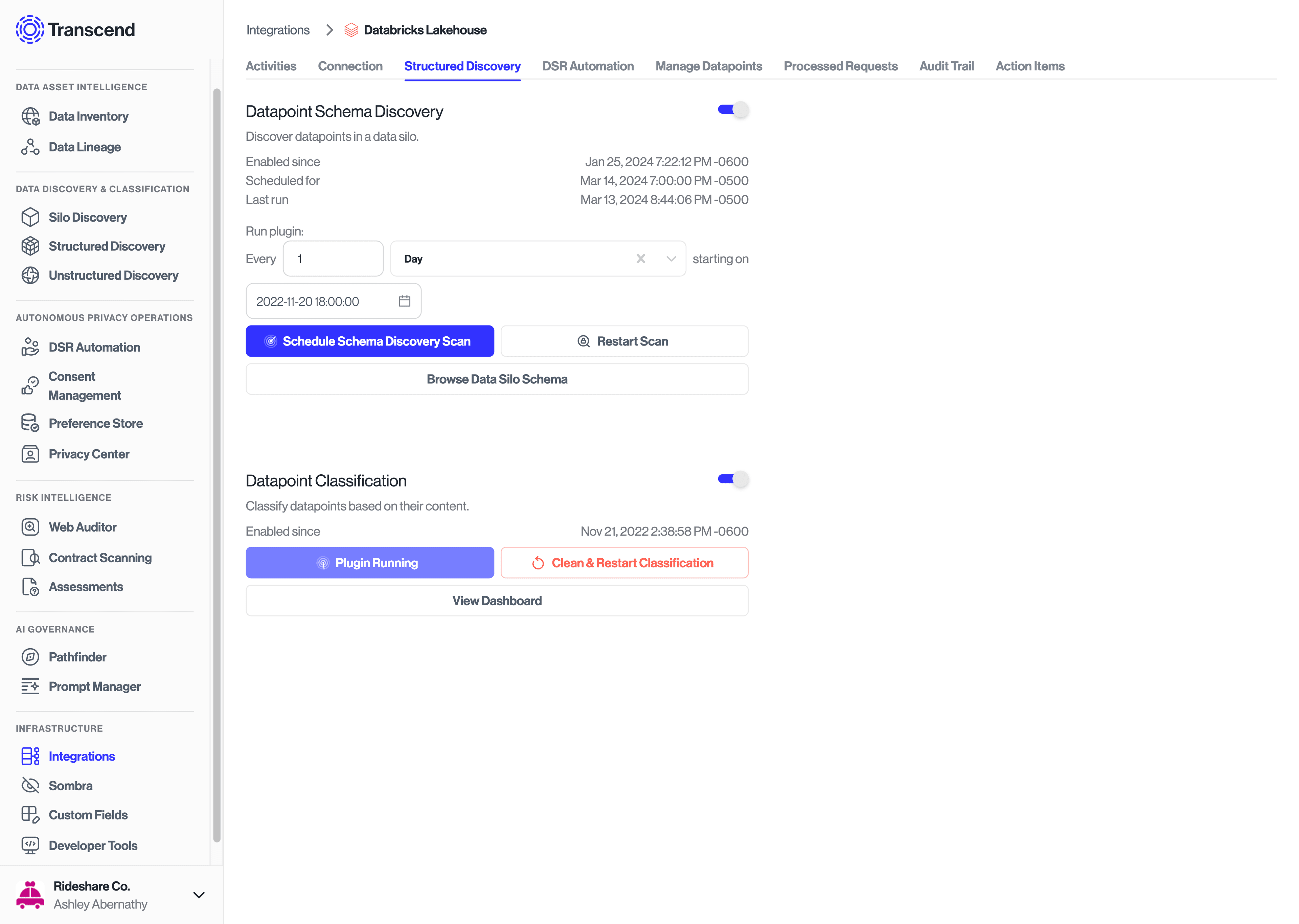Select Unstructured Discovery in the sidebar
The image size is (1299, 924).
tap(113, 275)
